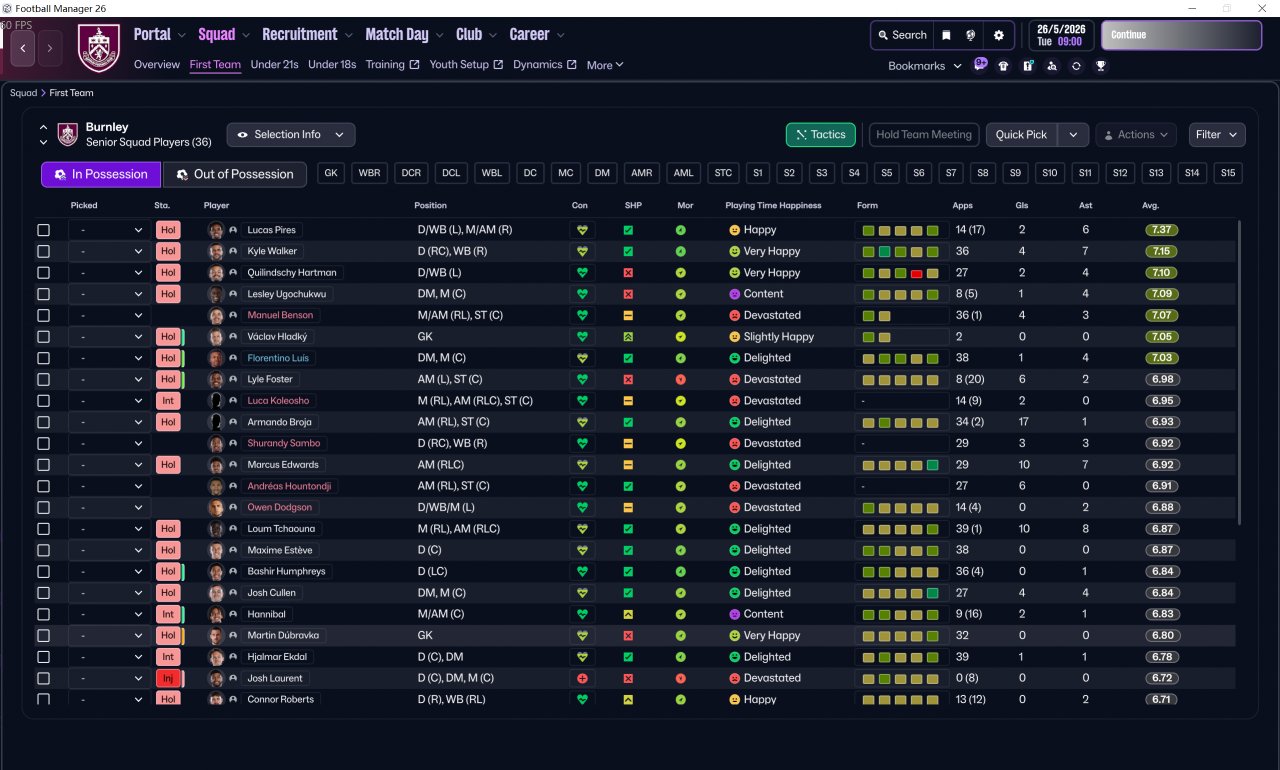Click the bookmark icon beside Search

(946, 35)
